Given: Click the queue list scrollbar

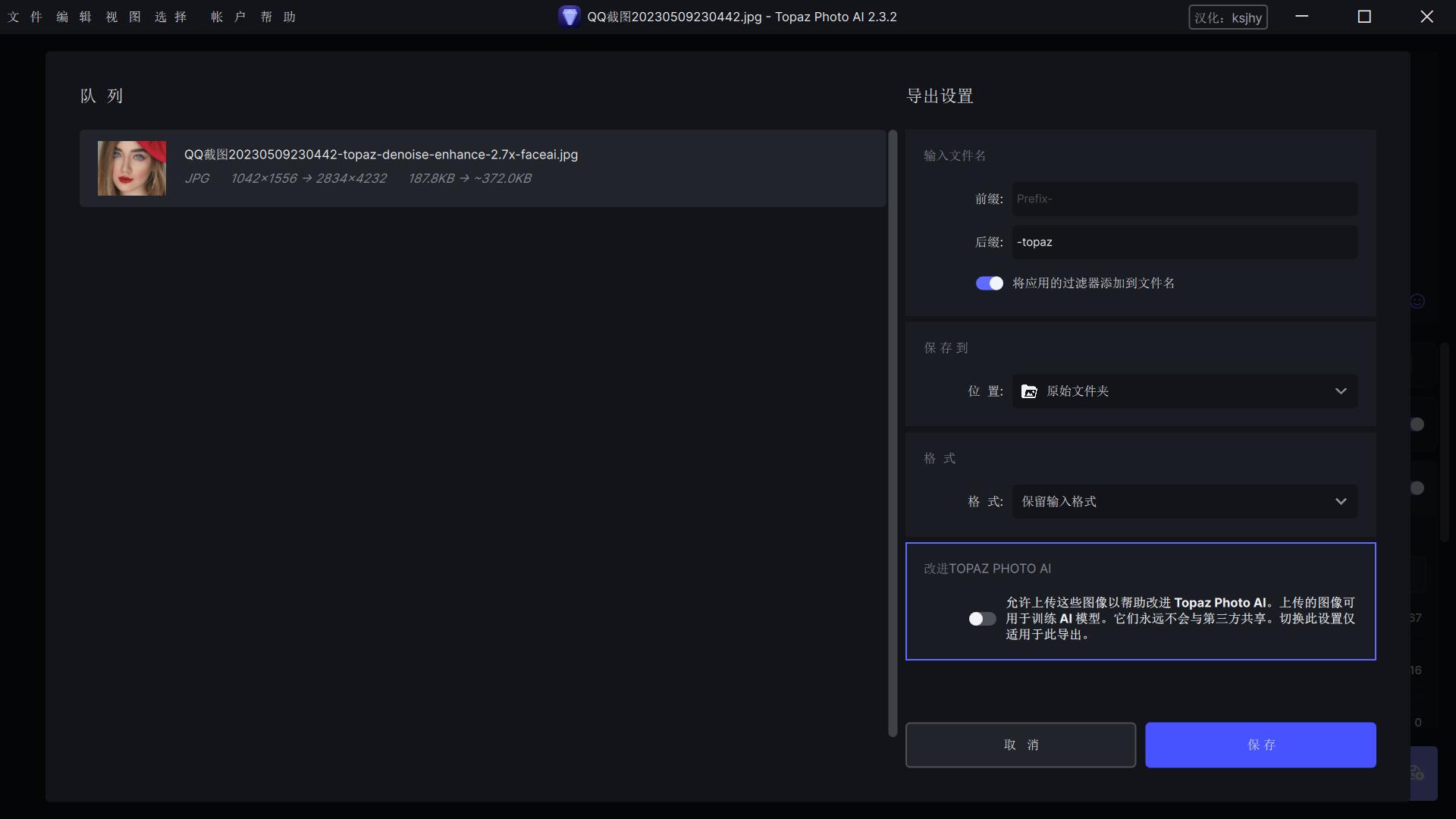Looking at the screenshot, I should [893, 432].
